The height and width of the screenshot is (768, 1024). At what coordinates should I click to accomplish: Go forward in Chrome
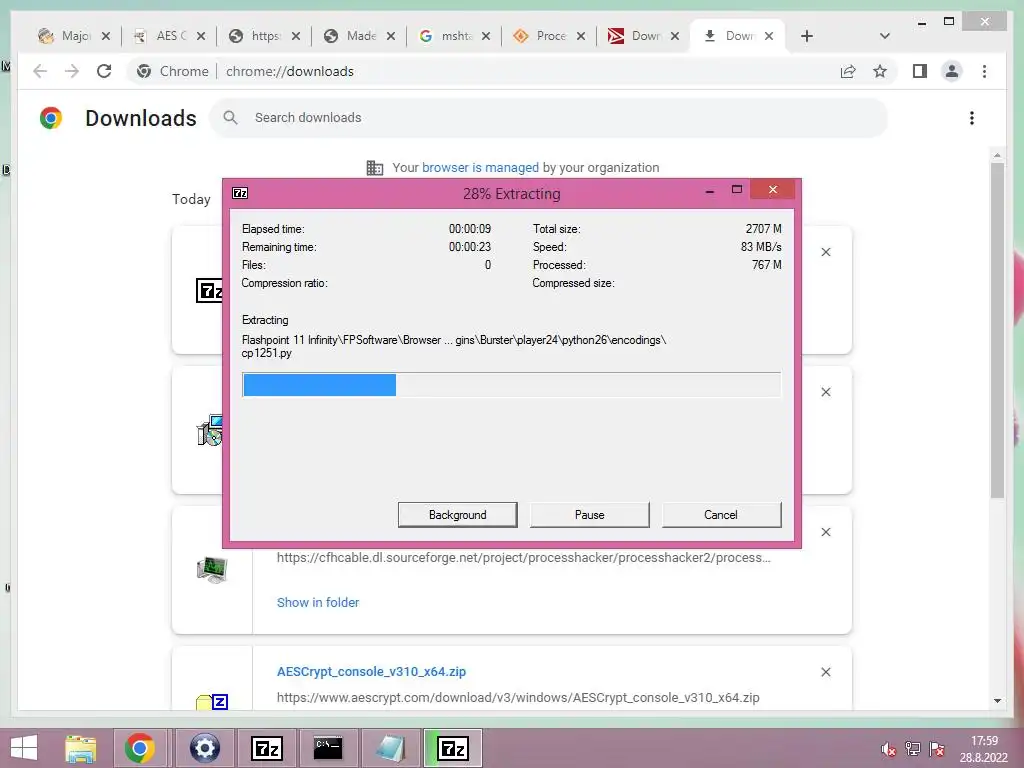tap(72, 71)
